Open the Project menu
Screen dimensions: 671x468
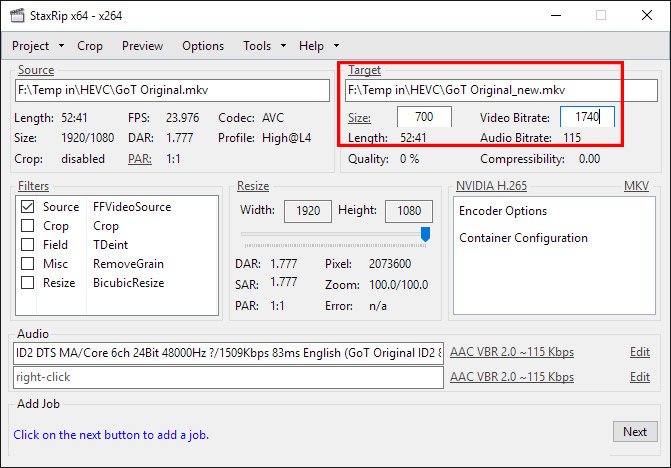coord(30,46)
